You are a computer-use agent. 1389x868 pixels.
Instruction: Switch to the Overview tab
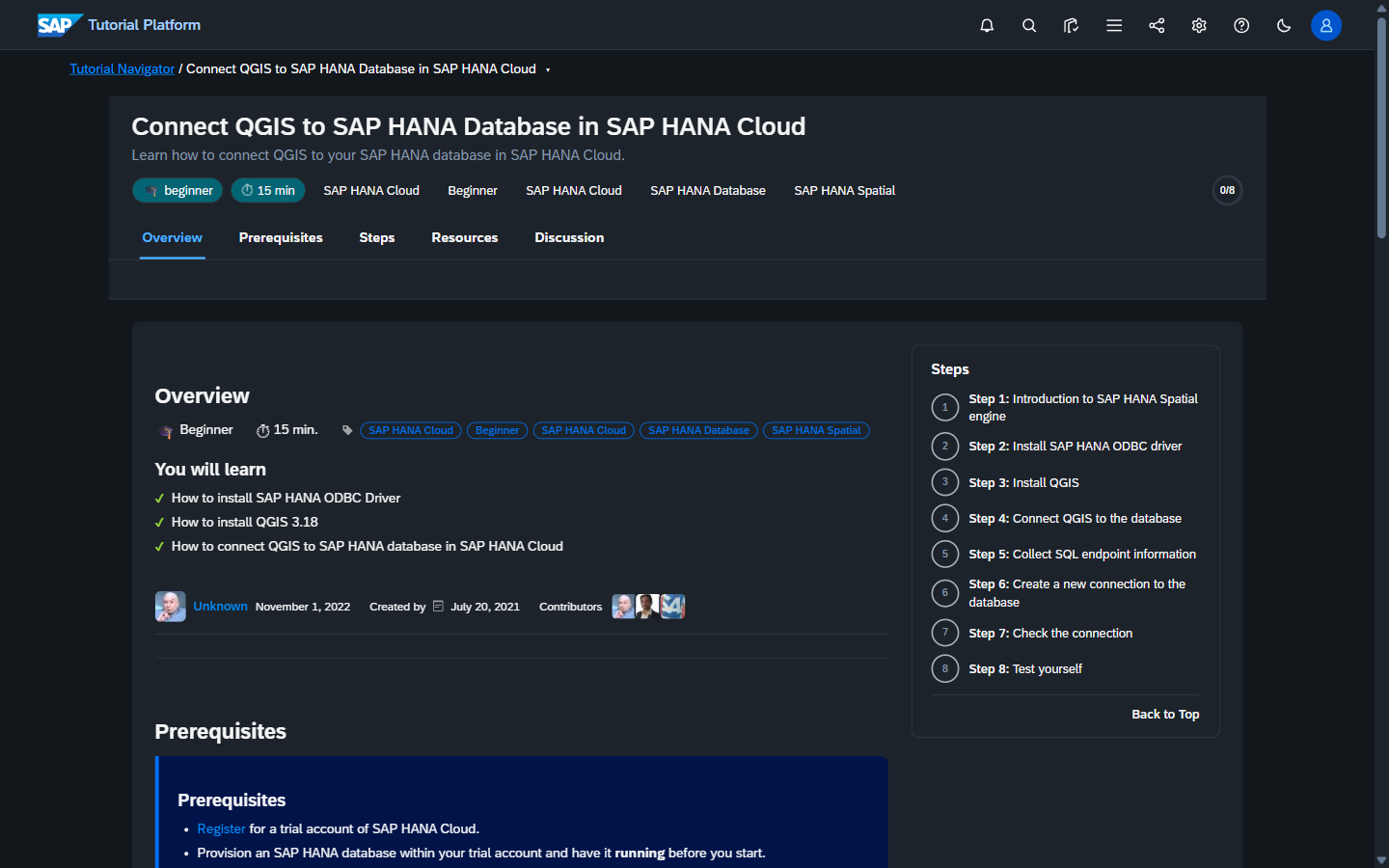(x=173, y=237)
